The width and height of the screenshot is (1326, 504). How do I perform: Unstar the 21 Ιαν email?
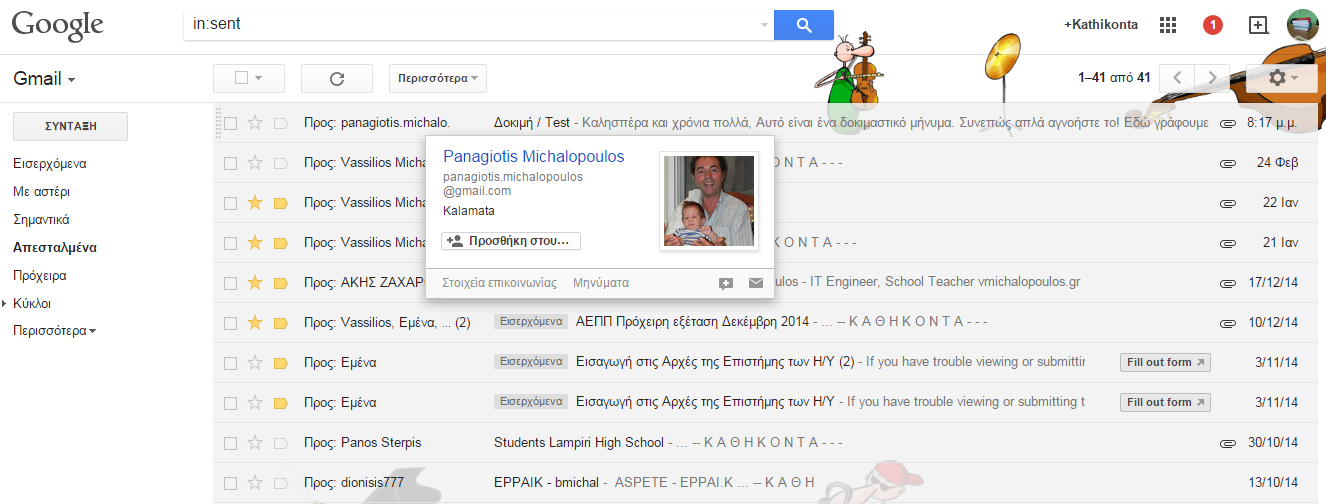(x=255, y=243)
